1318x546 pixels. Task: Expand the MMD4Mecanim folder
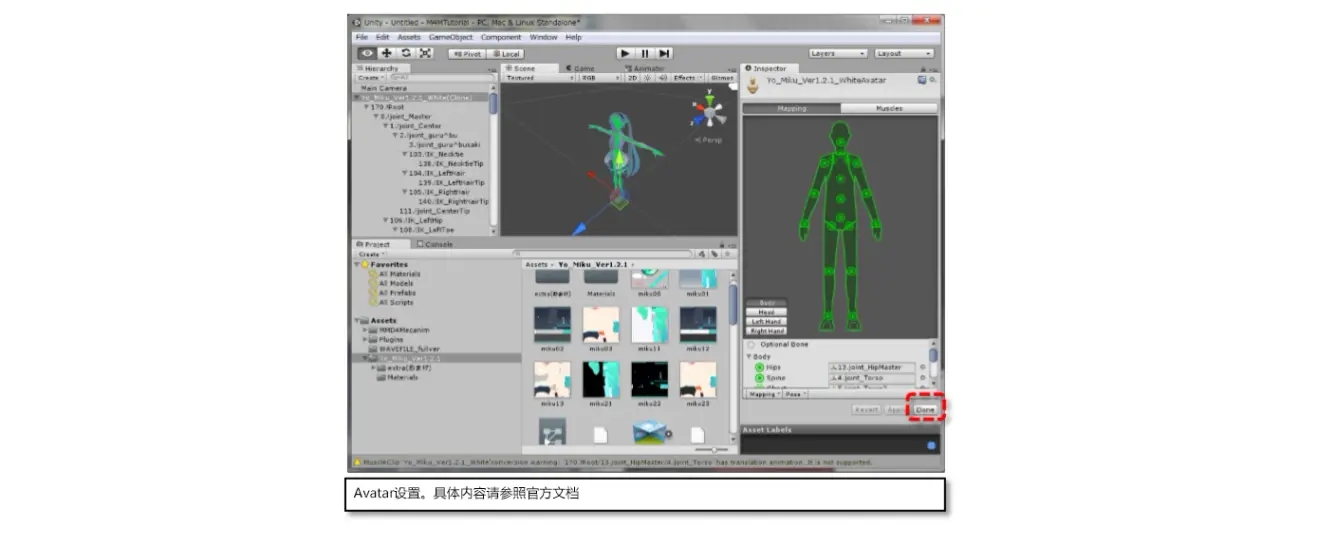(x=365, y=330)
